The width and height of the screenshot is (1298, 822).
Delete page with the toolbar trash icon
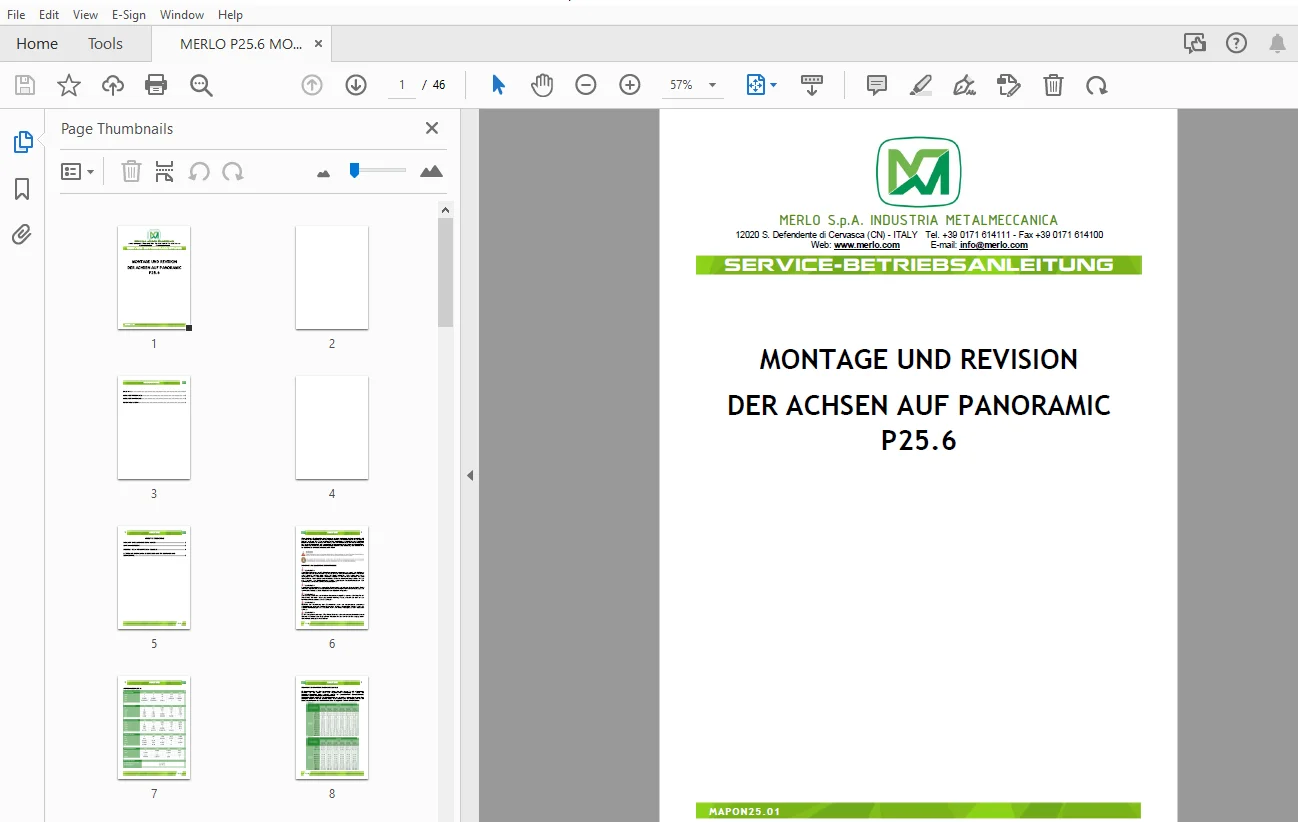click(x=1053, y=85)
